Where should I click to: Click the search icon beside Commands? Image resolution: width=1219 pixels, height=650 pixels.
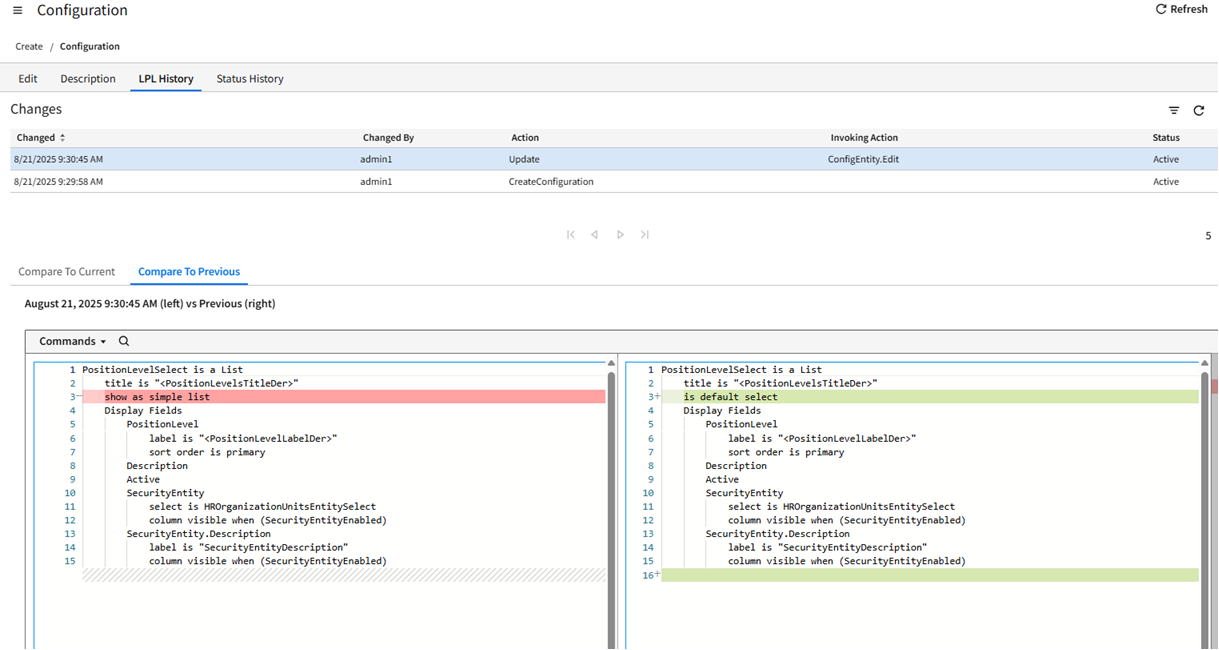(124, 341)
